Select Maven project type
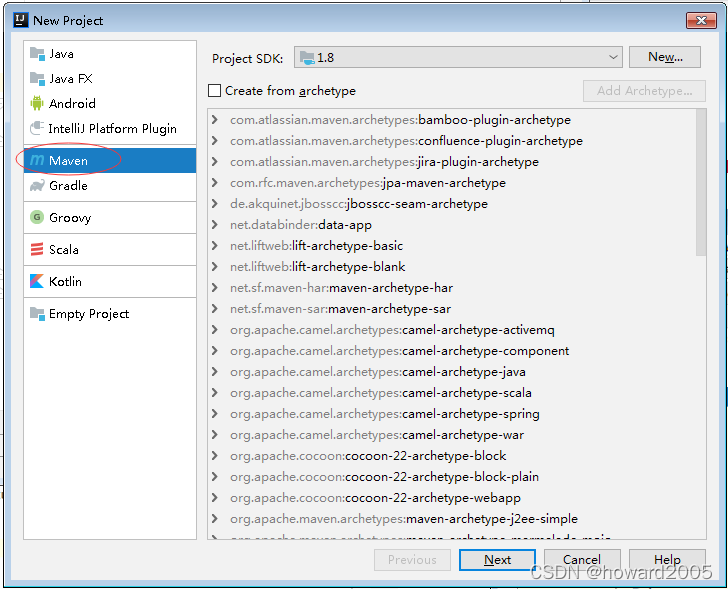This screenshot has width=728, height=589. click(x=110, y=161)
